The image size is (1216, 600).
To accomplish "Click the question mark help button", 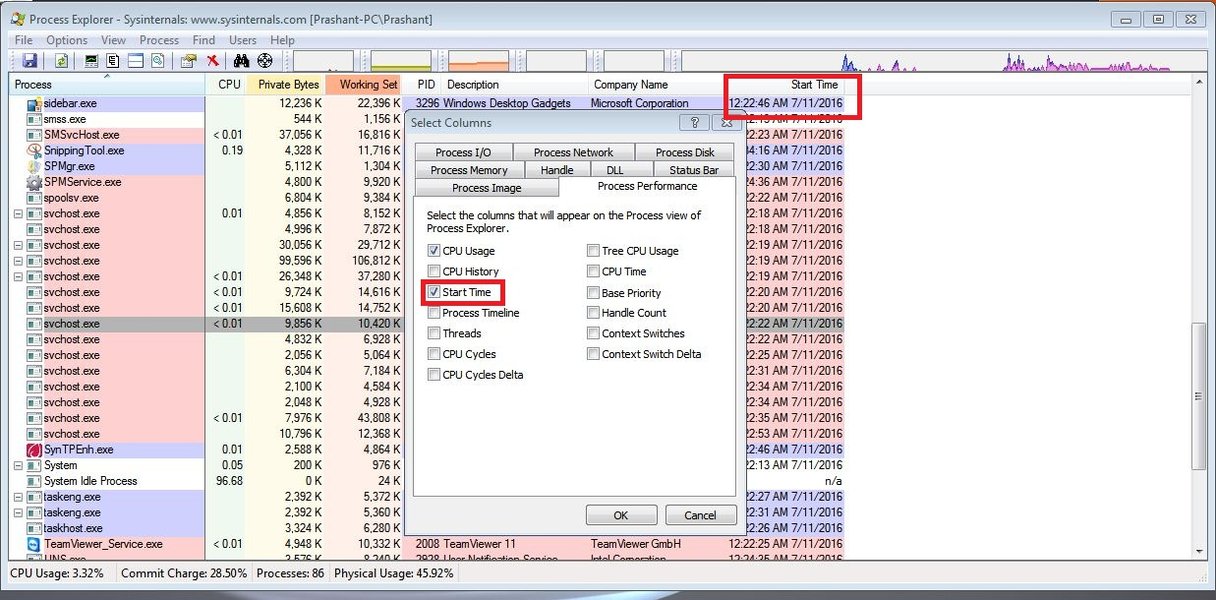I will tap(694, 122).
